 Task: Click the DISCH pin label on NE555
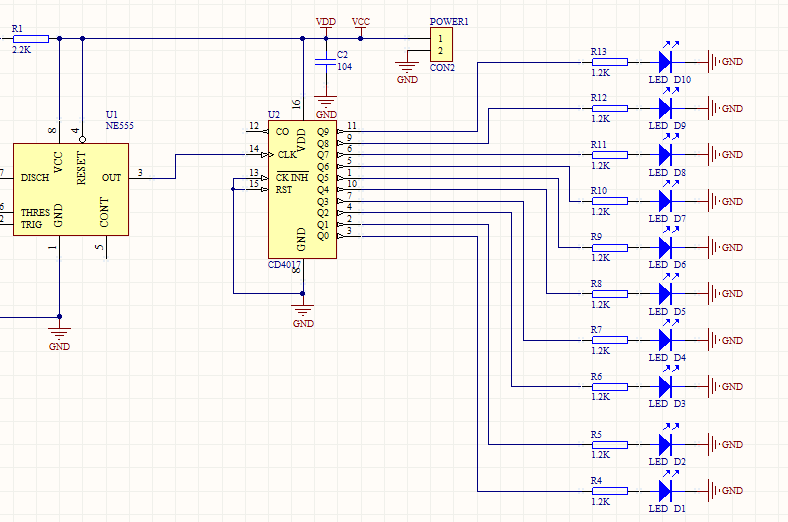[35, 178]
